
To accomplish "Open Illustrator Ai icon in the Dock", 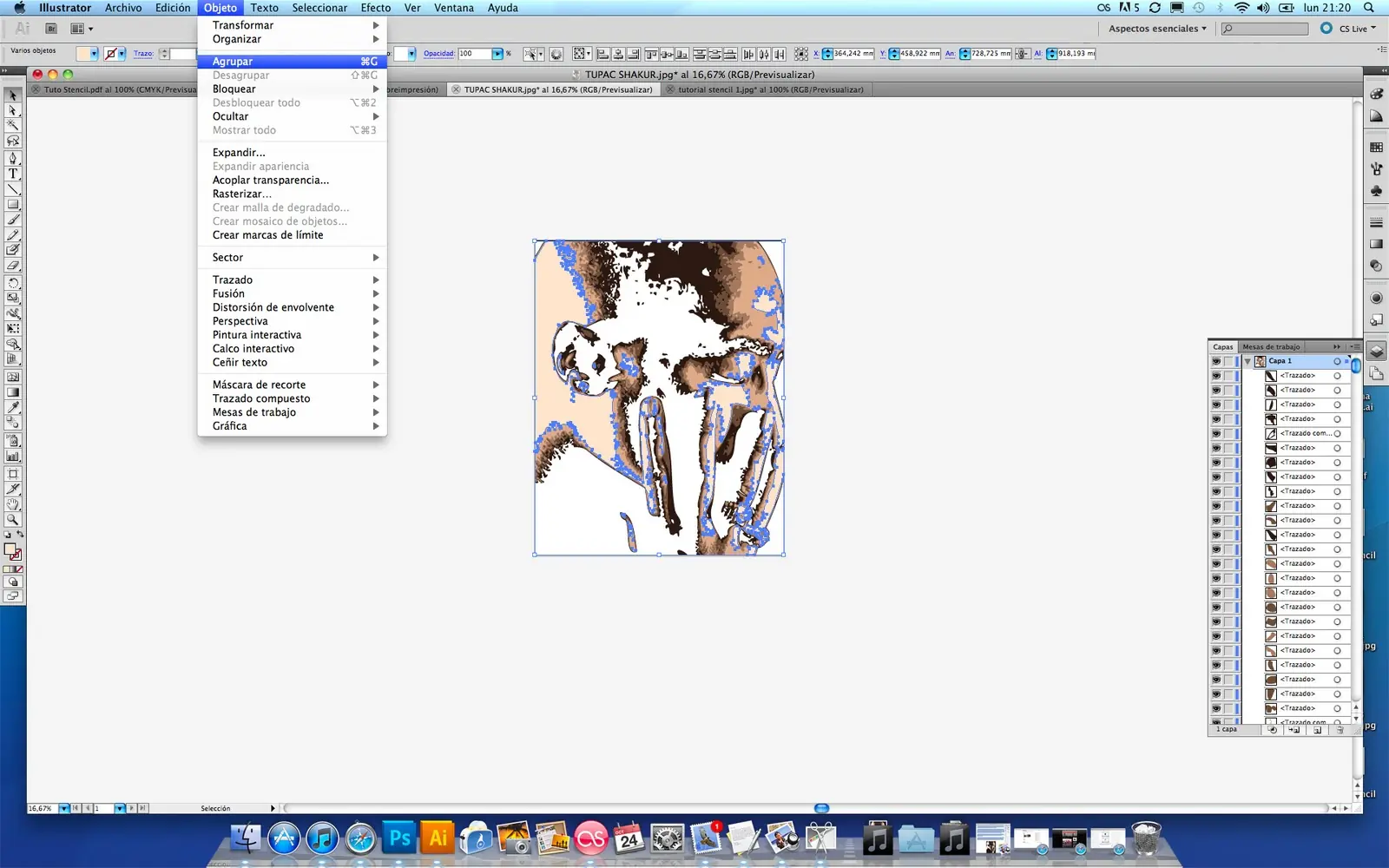I will (438, 838).
